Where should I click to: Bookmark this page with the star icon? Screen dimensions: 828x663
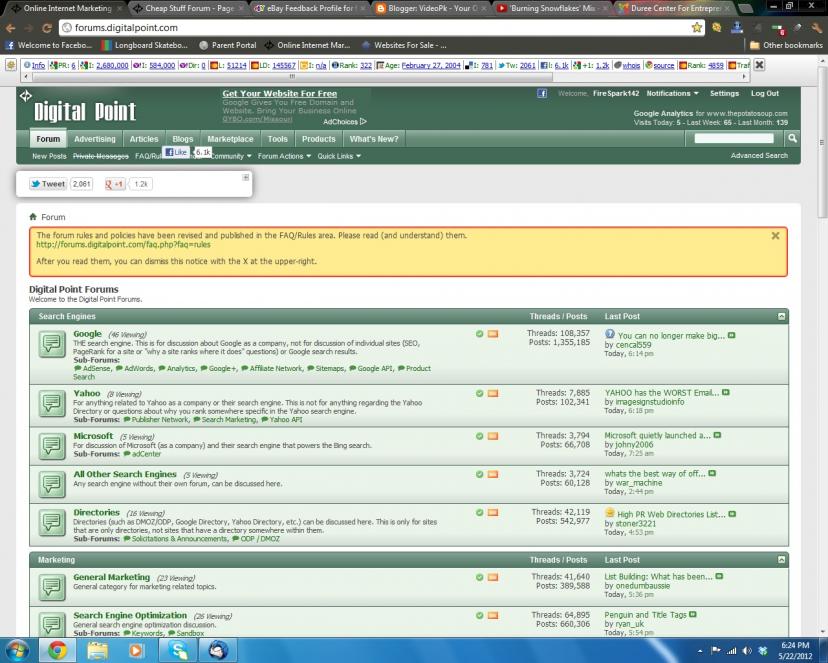coord(697,27)
